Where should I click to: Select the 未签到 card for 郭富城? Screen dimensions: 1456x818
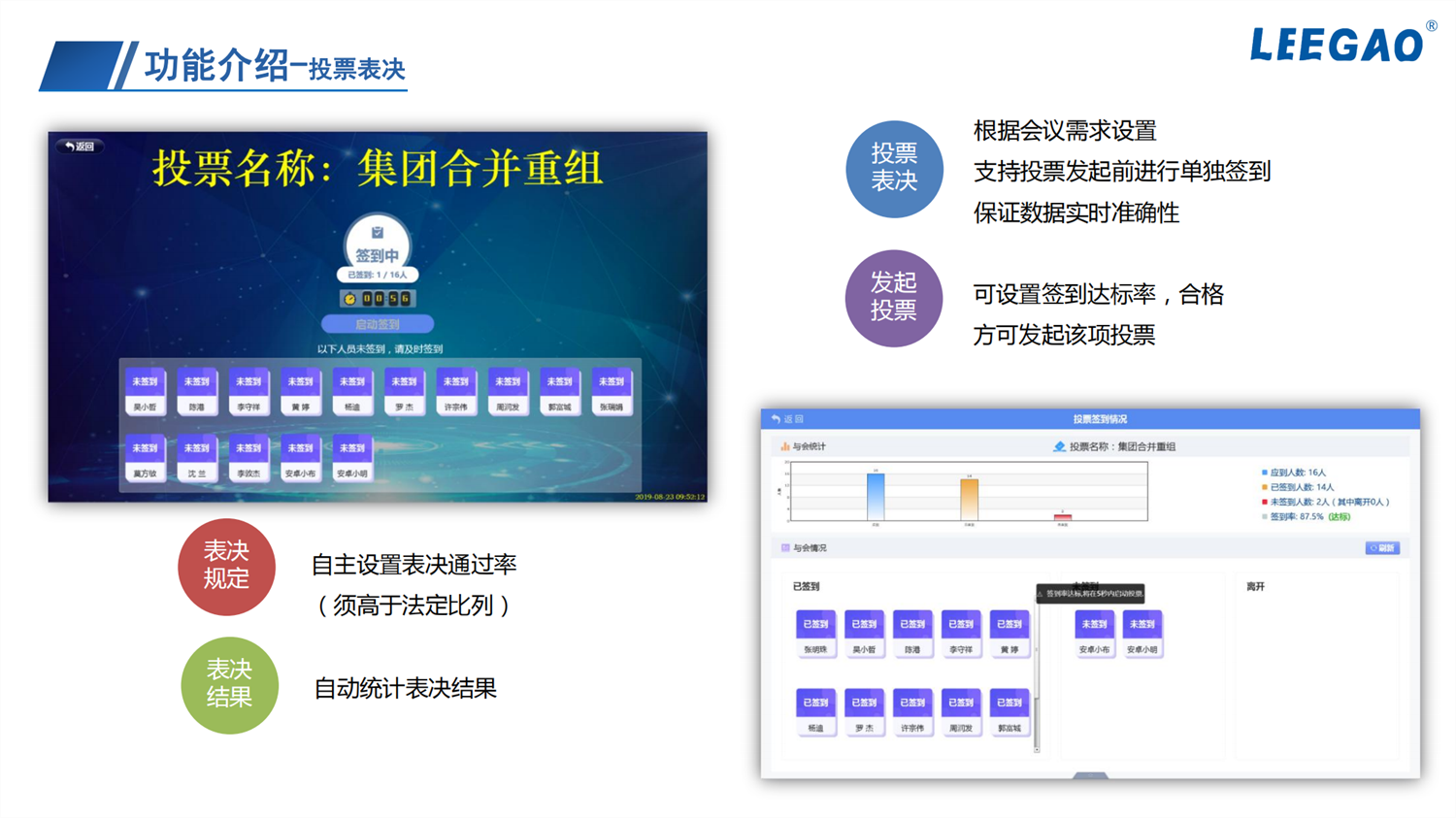tap(560, 391)
